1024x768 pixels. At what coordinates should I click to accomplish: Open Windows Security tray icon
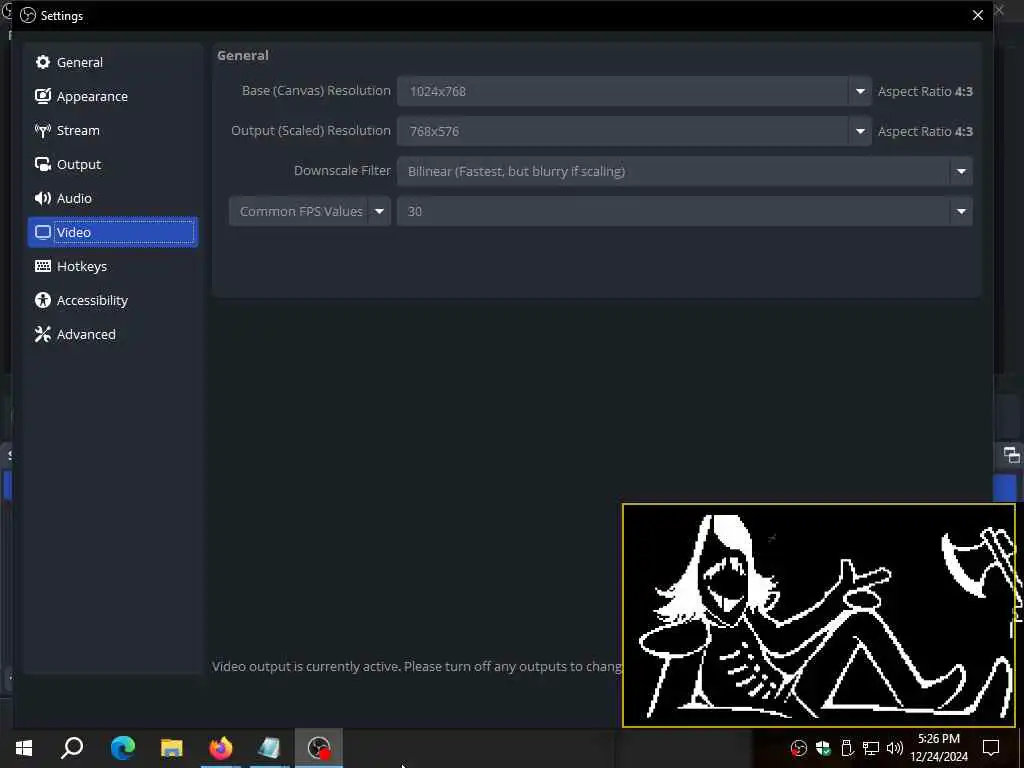pos(823,748)
